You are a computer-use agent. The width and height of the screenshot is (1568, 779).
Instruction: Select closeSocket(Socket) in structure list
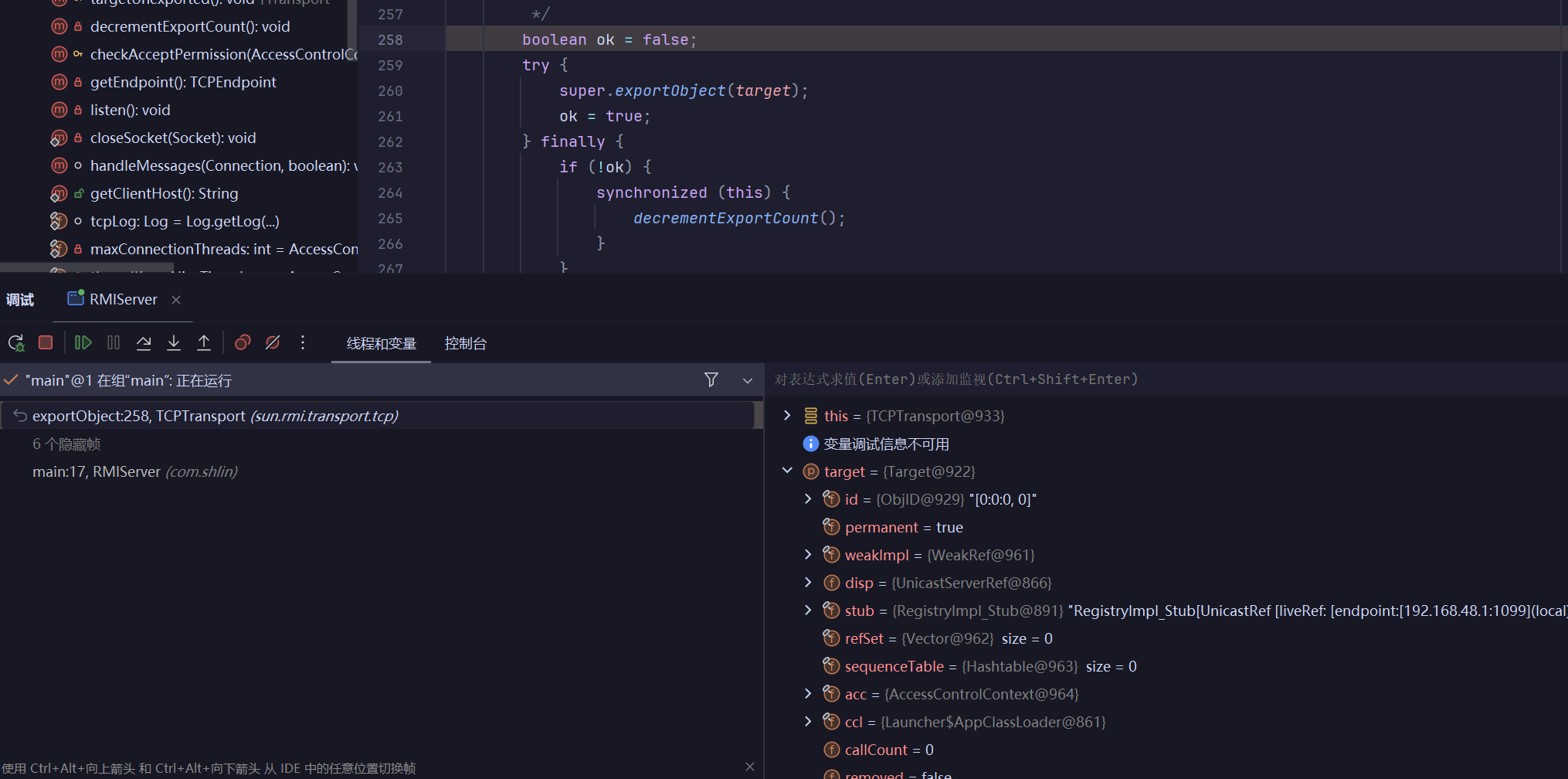pyautogui.click(x=173, y=138)
